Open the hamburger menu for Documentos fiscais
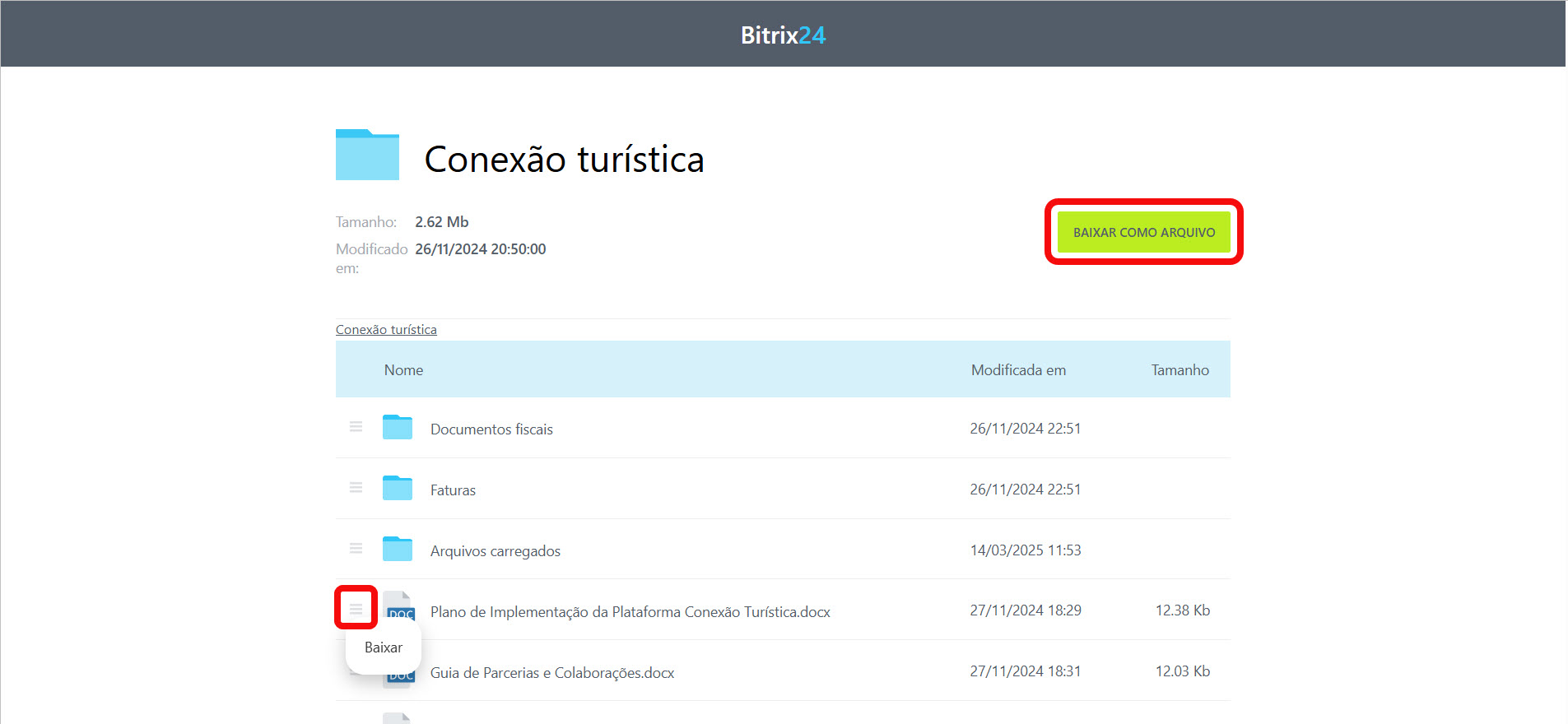The height and width of the screenshot is (724, 1568). click(356, 427)
